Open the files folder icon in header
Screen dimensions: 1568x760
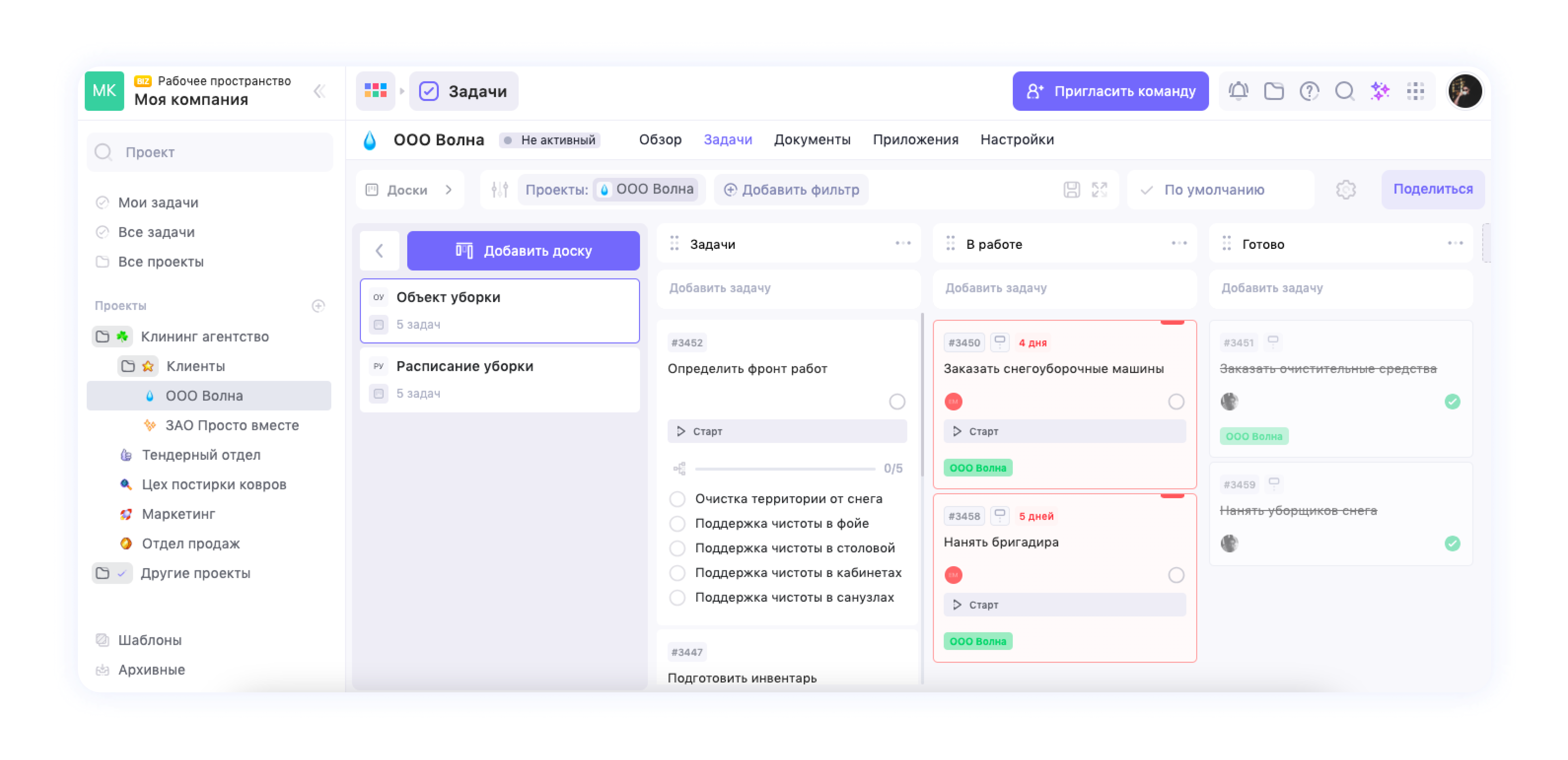pyautogui.click(x=1273, y=91)
